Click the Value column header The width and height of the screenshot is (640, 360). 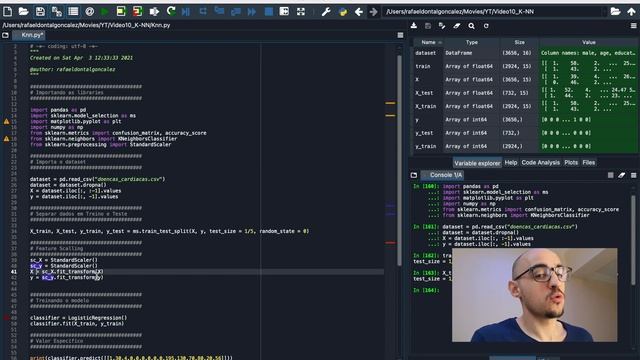[x=589, y=42]
